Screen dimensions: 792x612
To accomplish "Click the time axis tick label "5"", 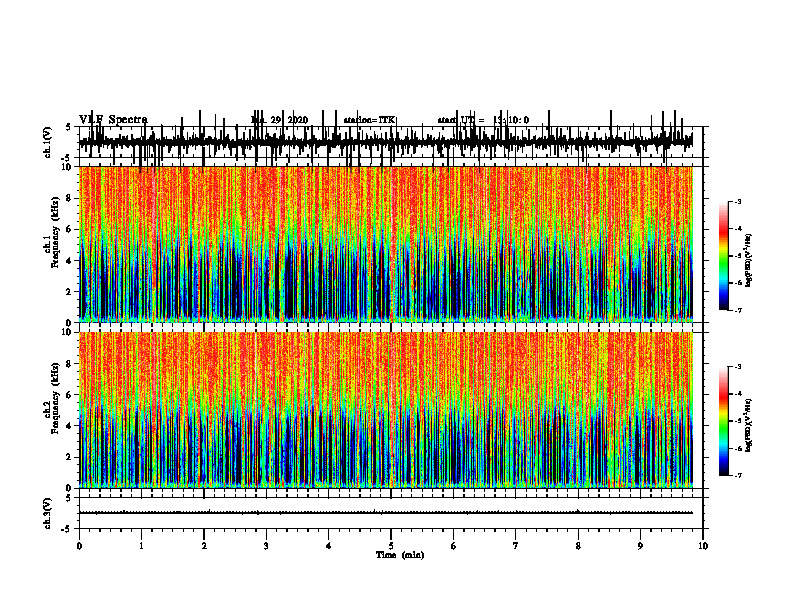I will pyautogui.click(x=391, y=546).
